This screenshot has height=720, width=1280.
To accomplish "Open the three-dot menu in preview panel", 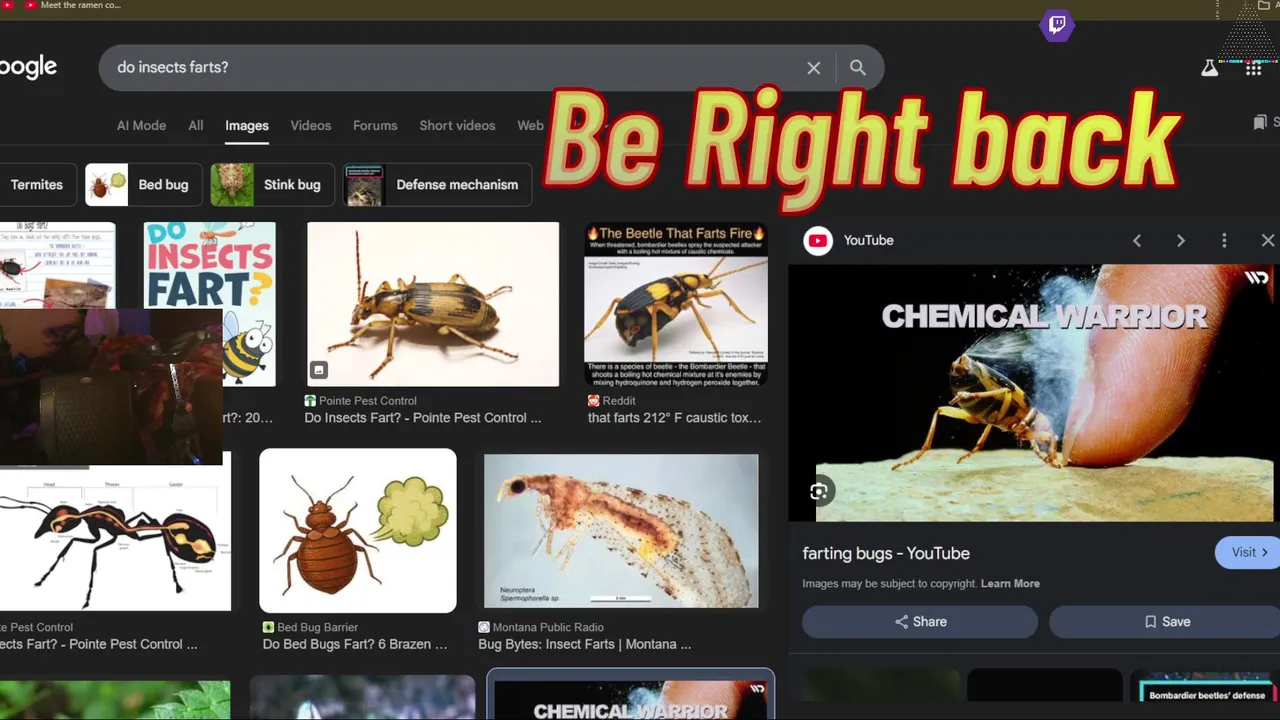I will tap(1224, 241).
